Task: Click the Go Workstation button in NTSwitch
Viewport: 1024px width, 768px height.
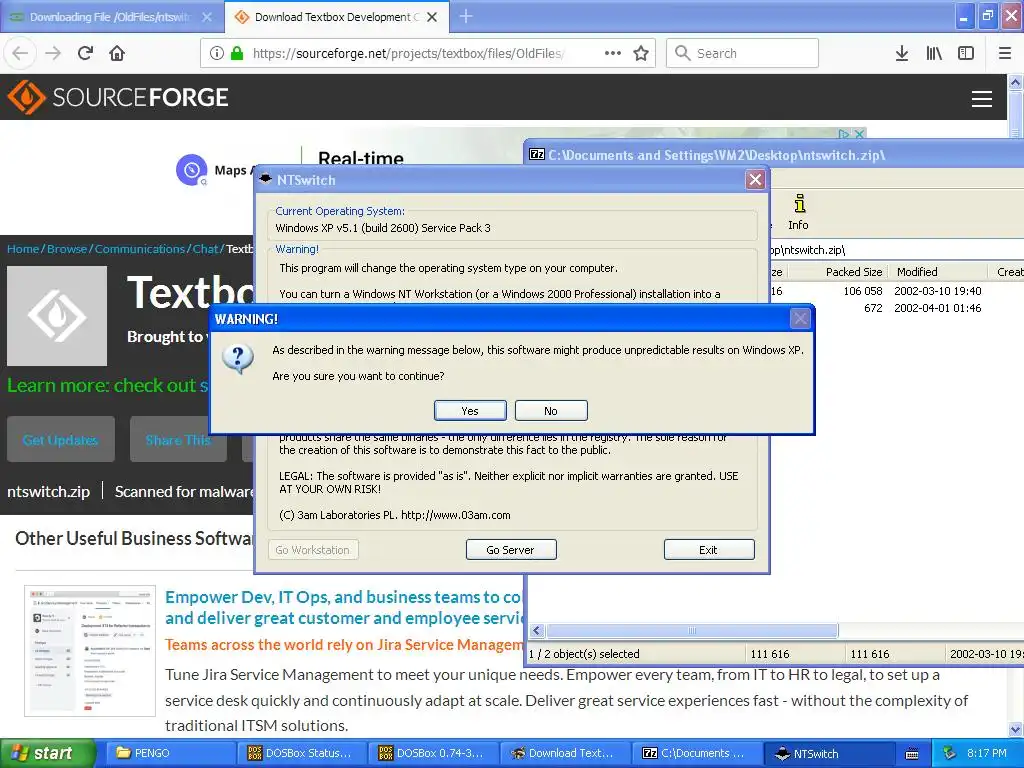Action: click(313, 550)
